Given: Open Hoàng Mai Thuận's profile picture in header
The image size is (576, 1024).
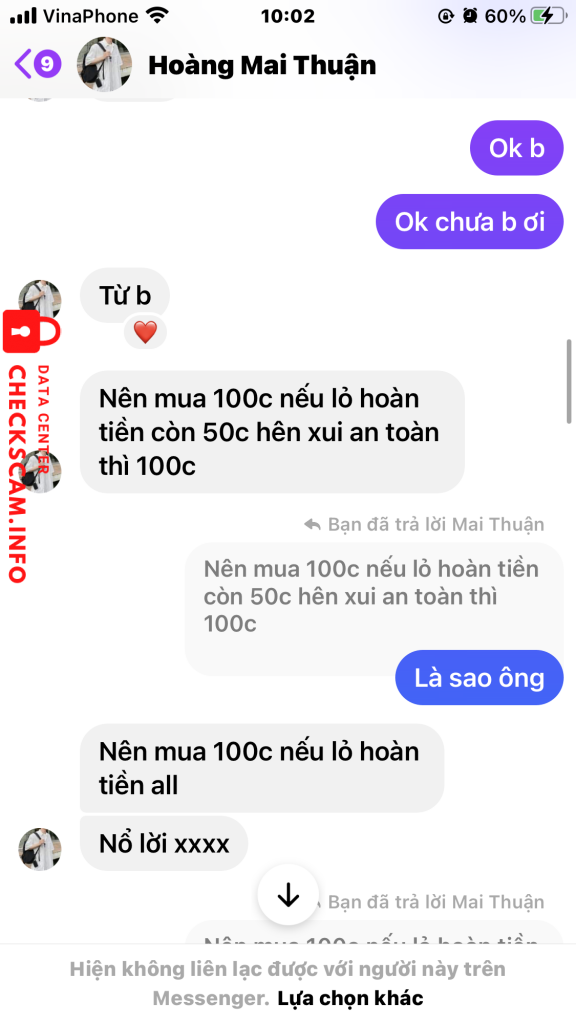Looking at the screenshot, I should click(x=104, y=64).
